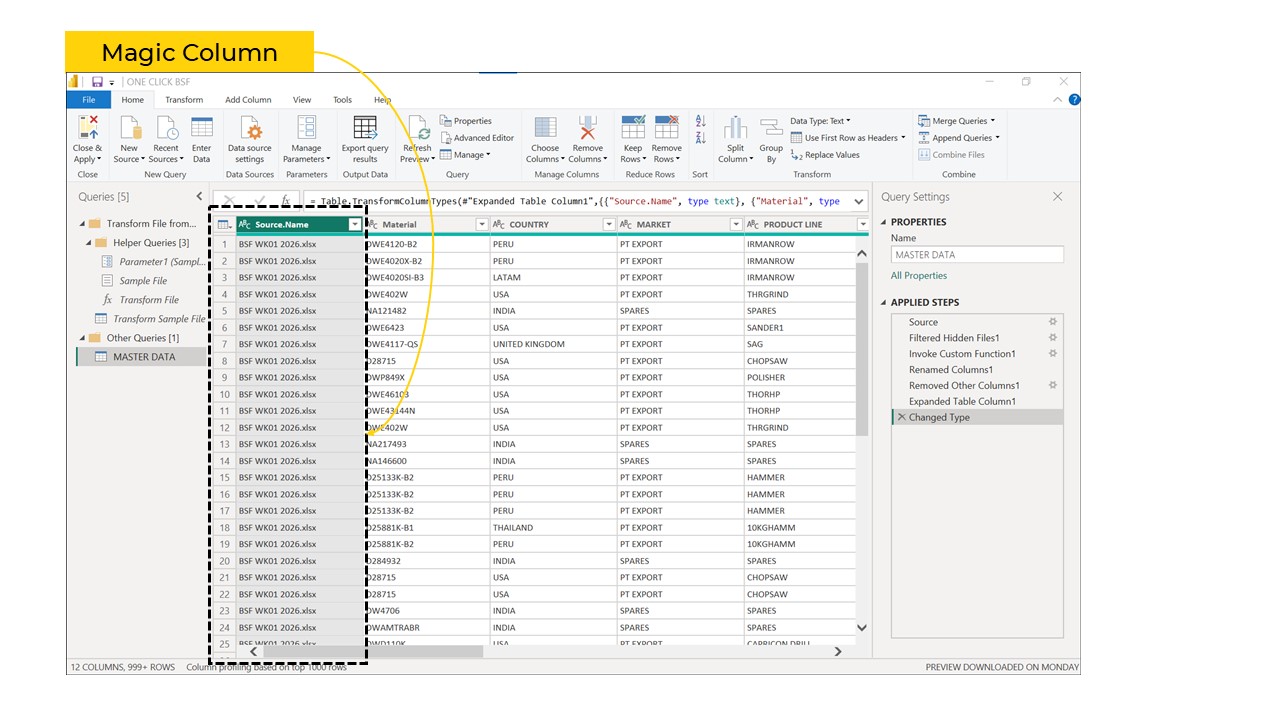
Task: Click the save icon in title bar
Action: (x=97, y=82)
